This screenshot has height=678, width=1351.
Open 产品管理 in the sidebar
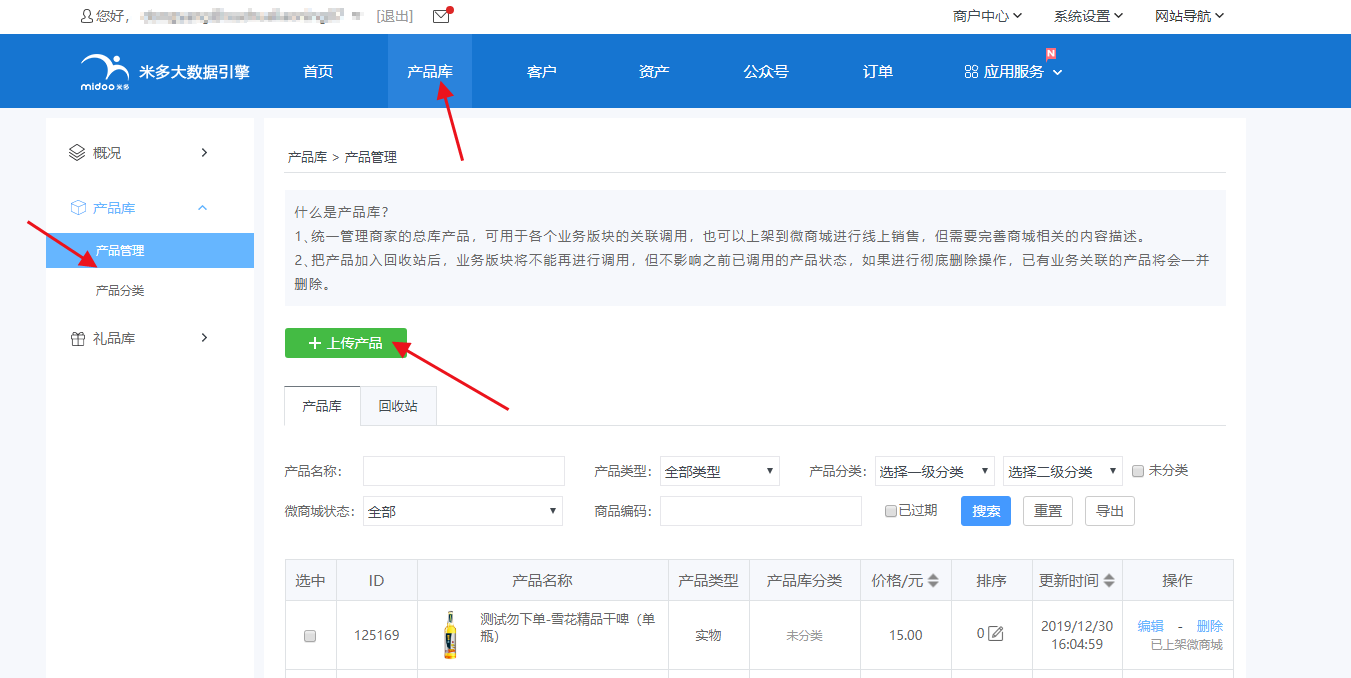[150, 250]
